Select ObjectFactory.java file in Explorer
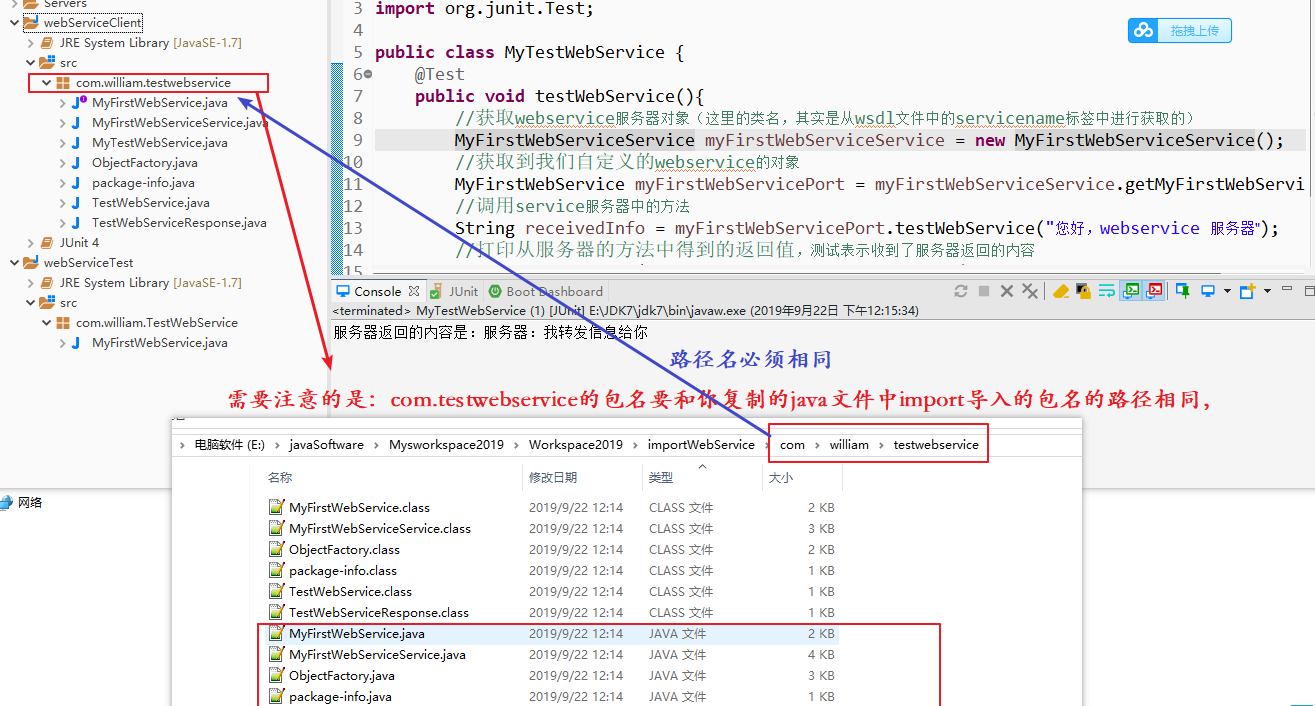1315x706 pixels. coord(342,675)
